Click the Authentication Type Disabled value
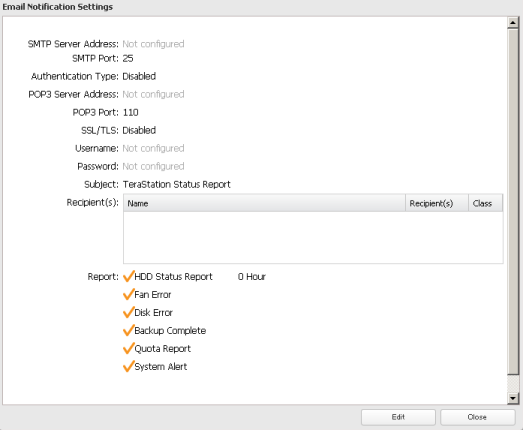 coord(139,76)
